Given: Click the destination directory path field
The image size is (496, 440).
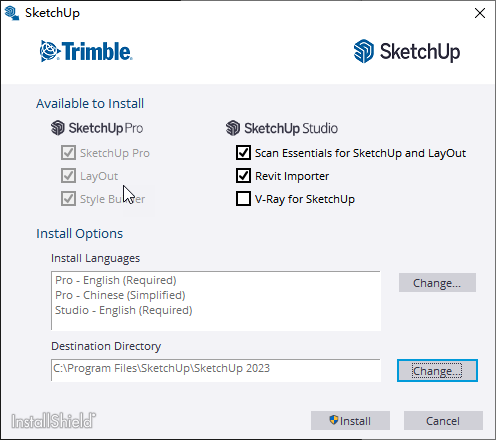Looking at the screenshot, I should coord(216,370).
